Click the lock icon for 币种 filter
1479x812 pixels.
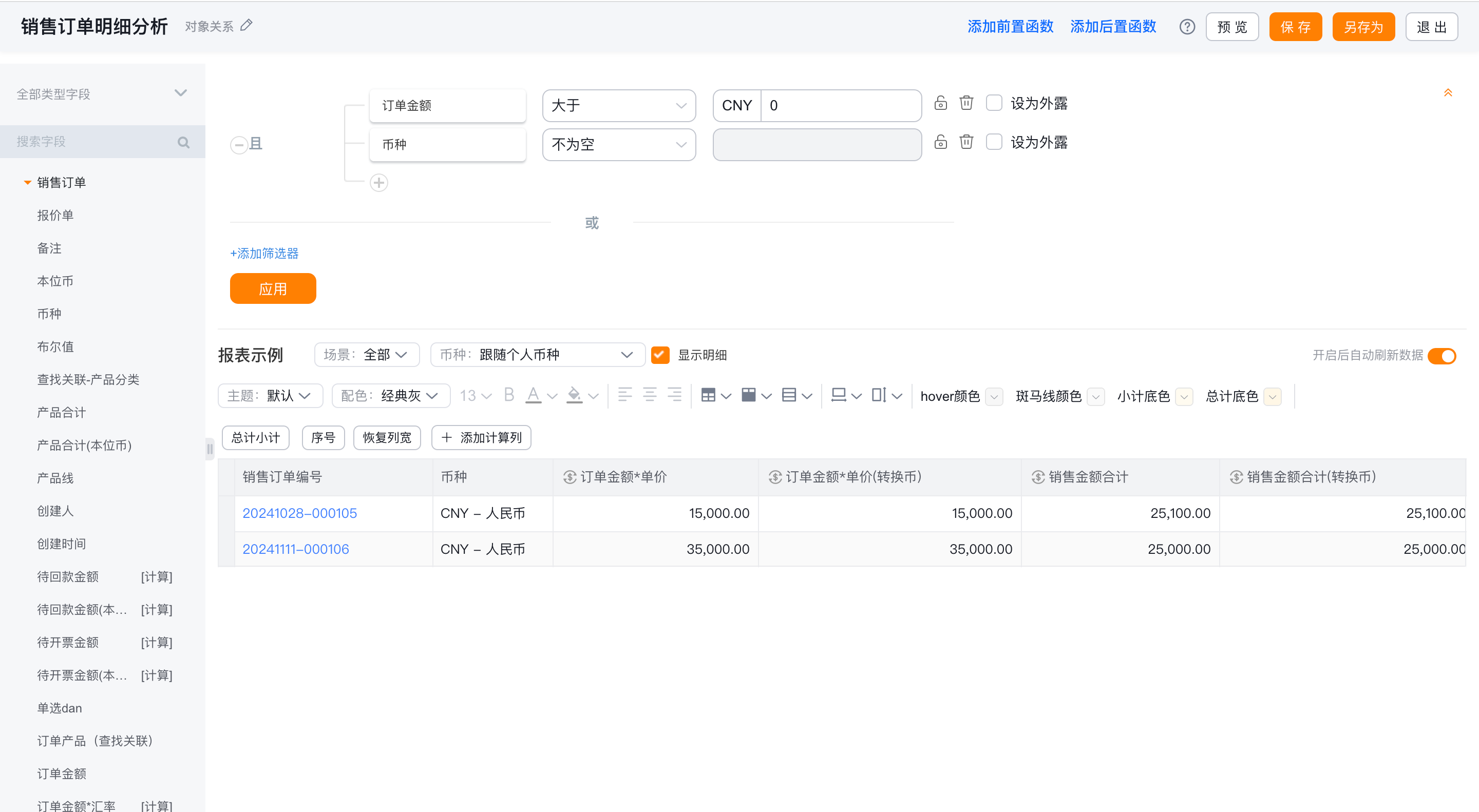coord(940,142)
